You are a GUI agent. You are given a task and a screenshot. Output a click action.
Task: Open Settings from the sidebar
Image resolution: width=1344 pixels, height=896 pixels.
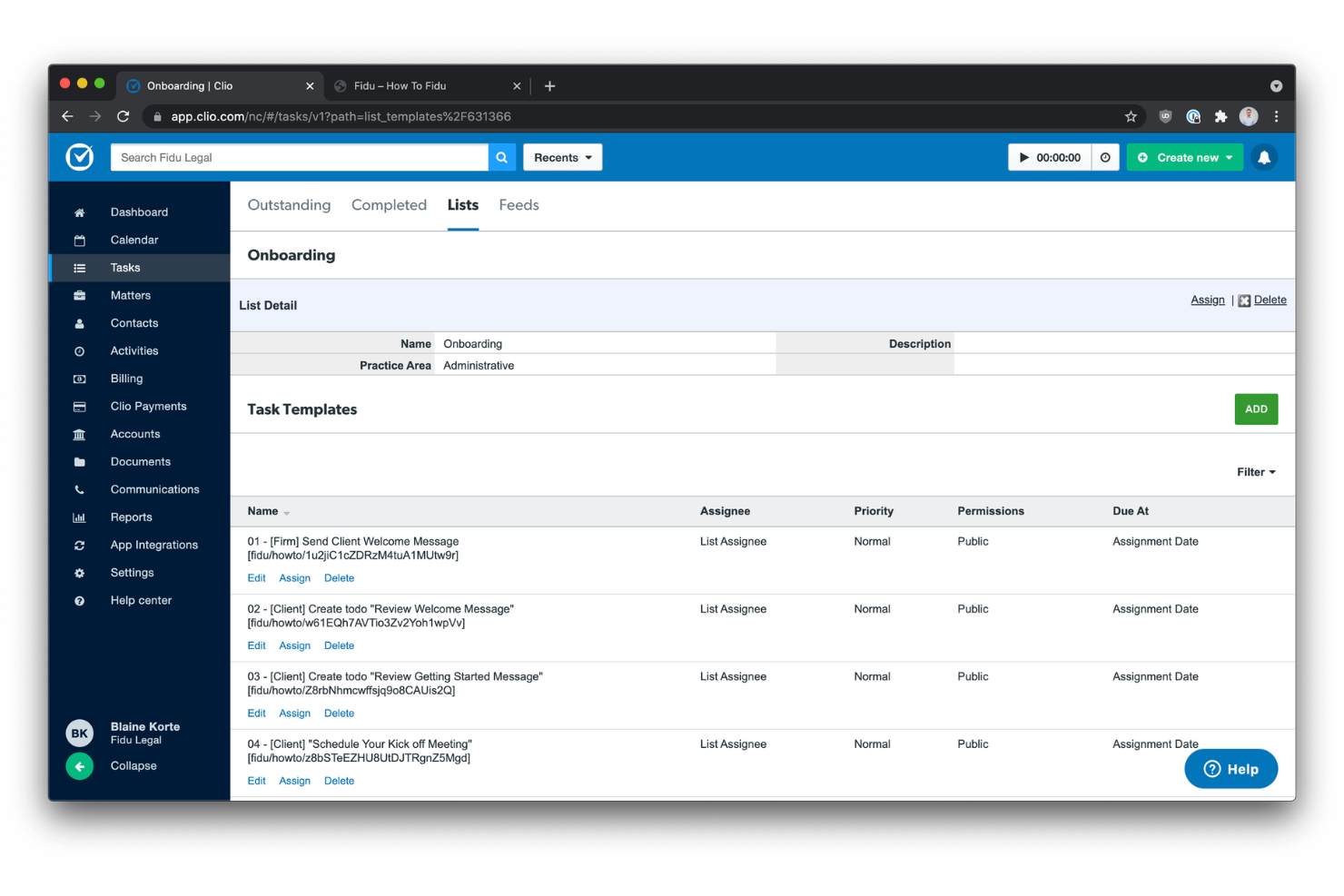[x=132, y=572]
